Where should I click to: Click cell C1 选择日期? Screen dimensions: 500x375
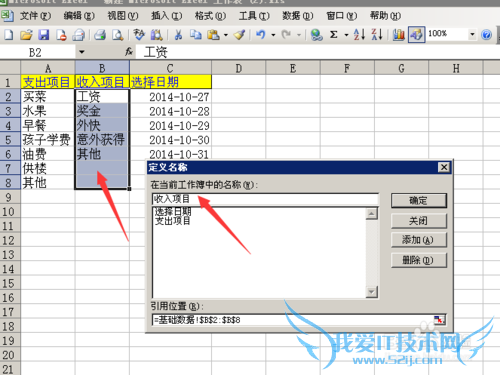[170, 82]
